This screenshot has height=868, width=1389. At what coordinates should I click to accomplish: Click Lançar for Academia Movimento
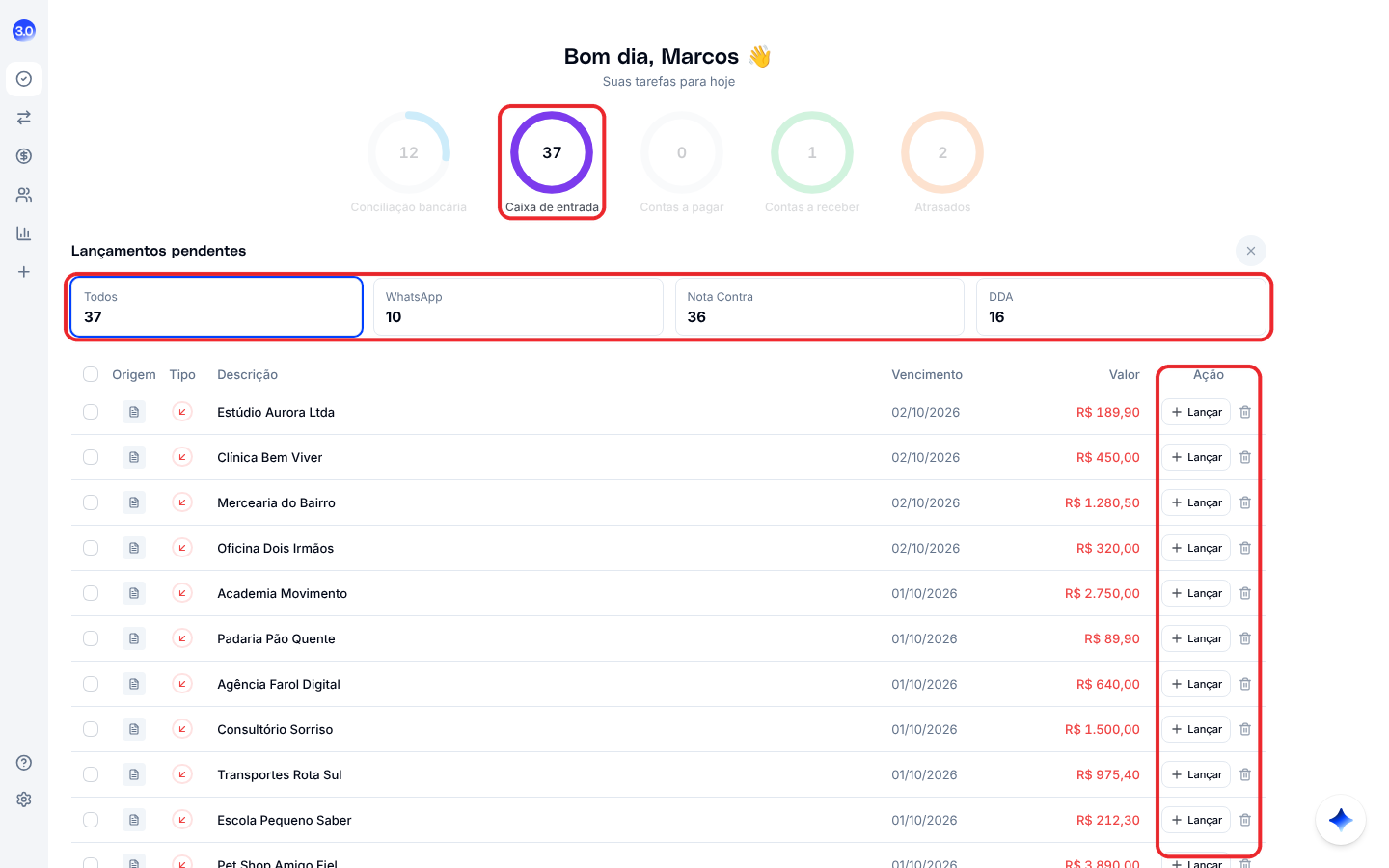[x=1196, y=593]
